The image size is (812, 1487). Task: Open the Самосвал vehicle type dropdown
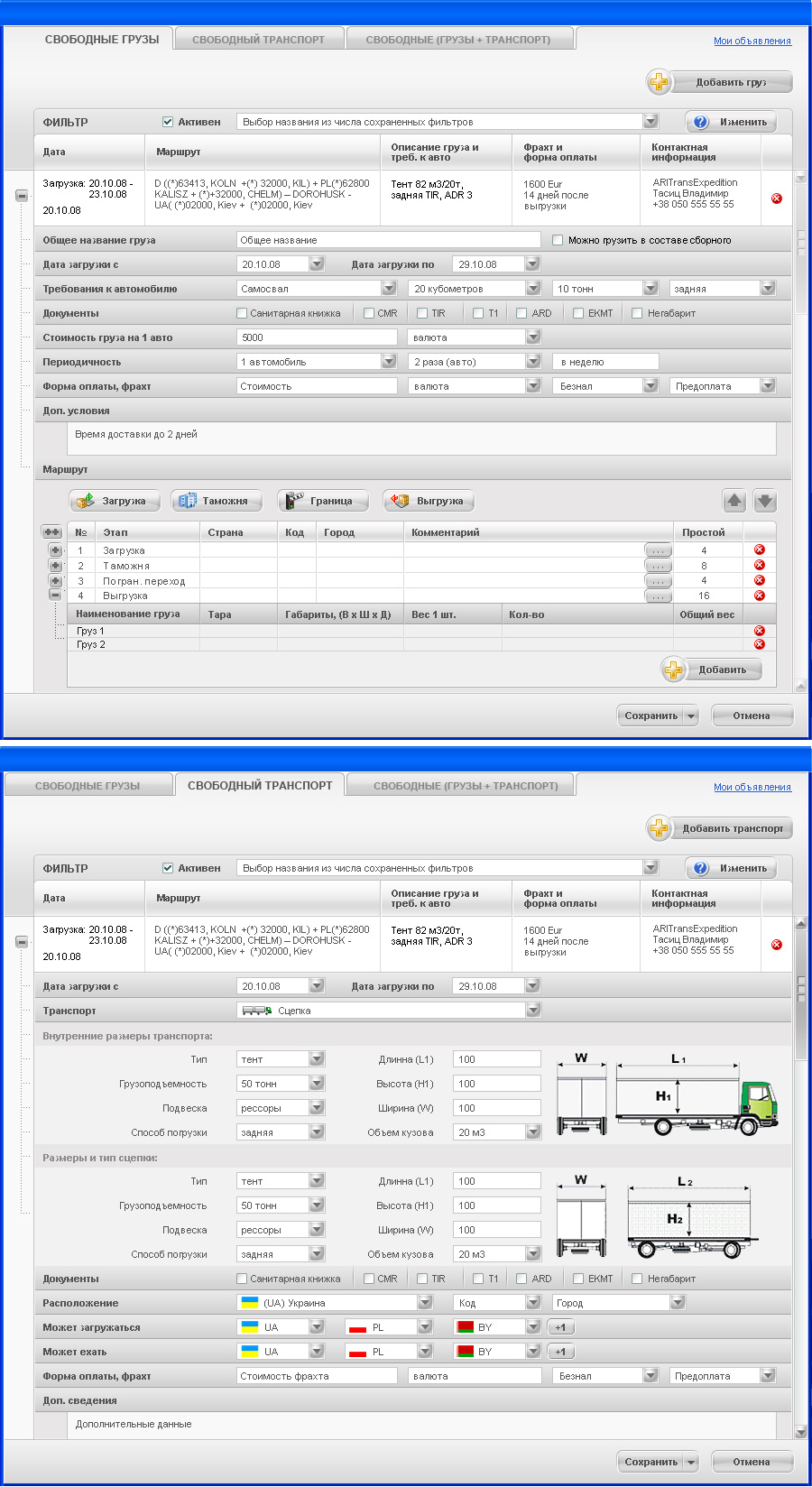click(389, 289)
